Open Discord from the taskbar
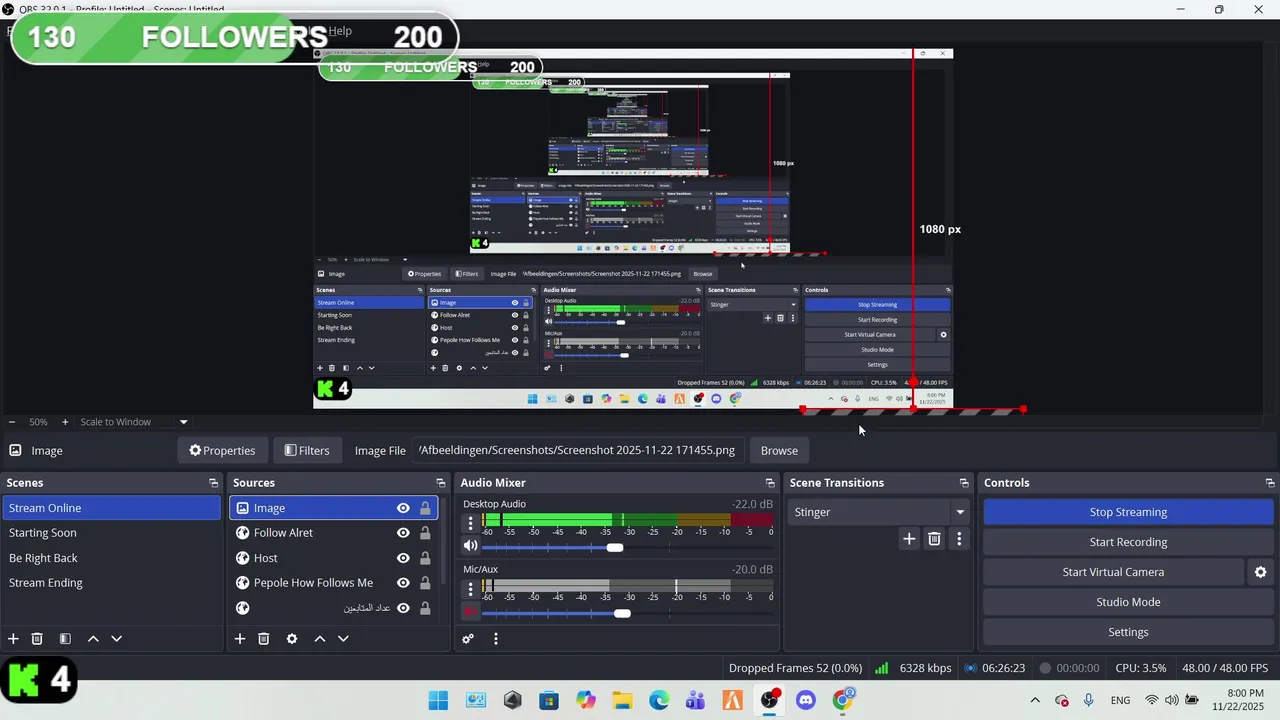Viewport: 1280px width, 720px height. 806,700
